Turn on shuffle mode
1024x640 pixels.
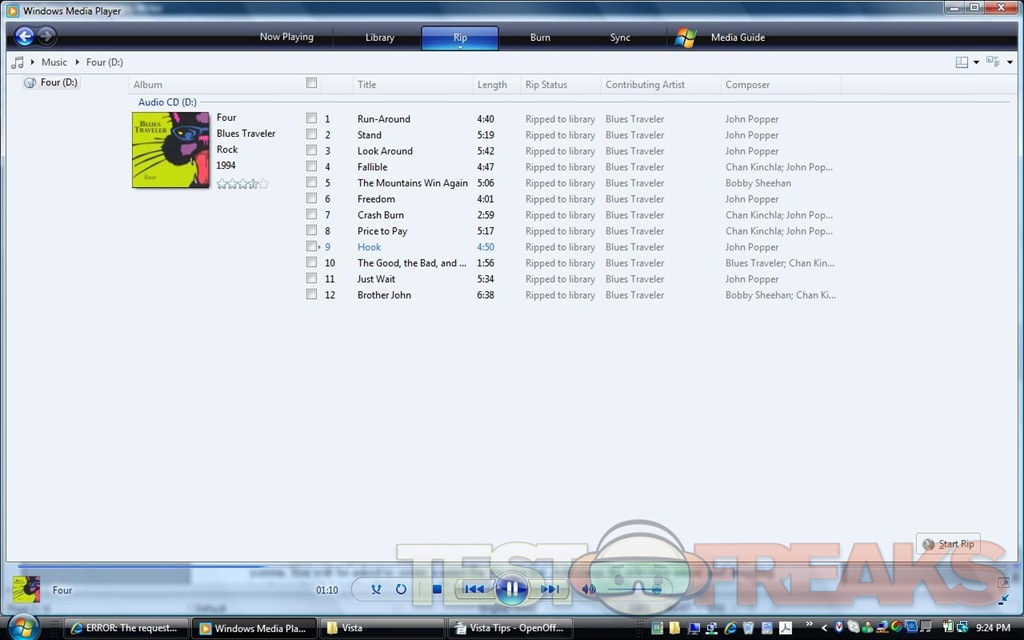(x=376, y=590)
